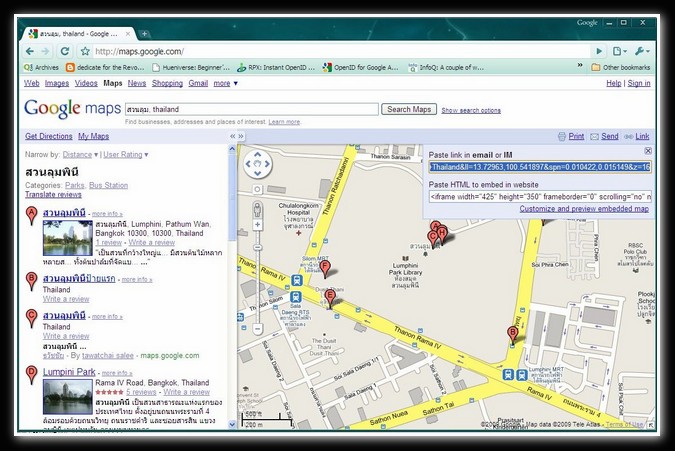
Task: Expand the User Rating dropdown
Action: 126,154
